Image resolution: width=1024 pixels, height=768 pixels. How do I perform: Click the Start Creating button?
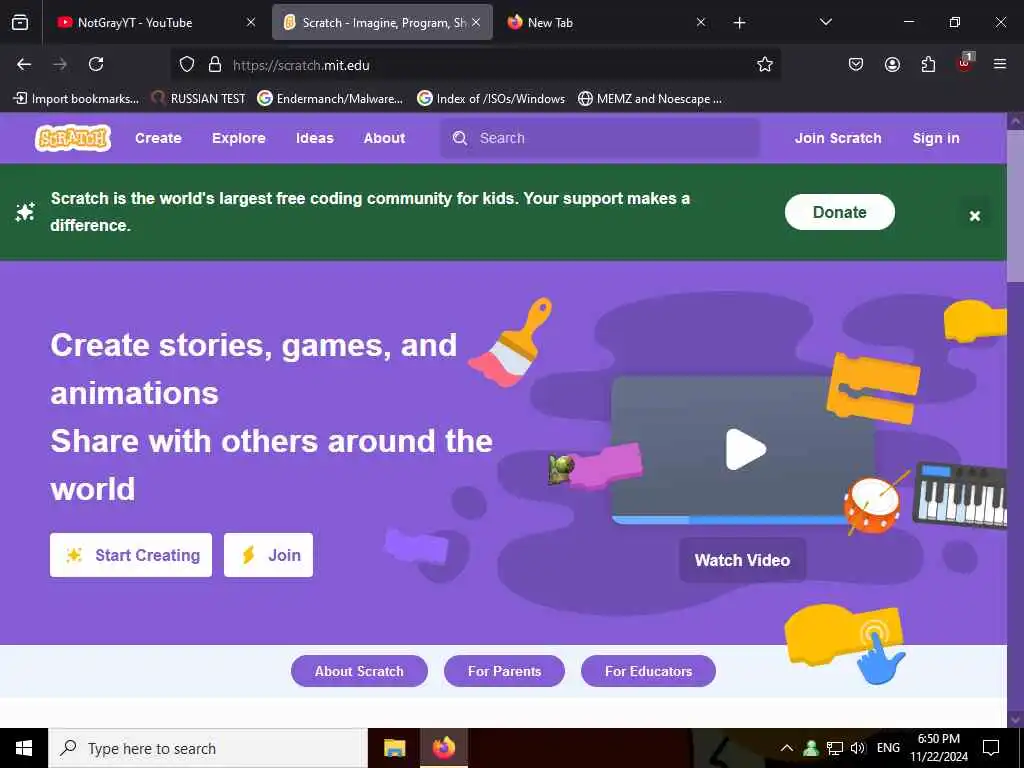131,555
